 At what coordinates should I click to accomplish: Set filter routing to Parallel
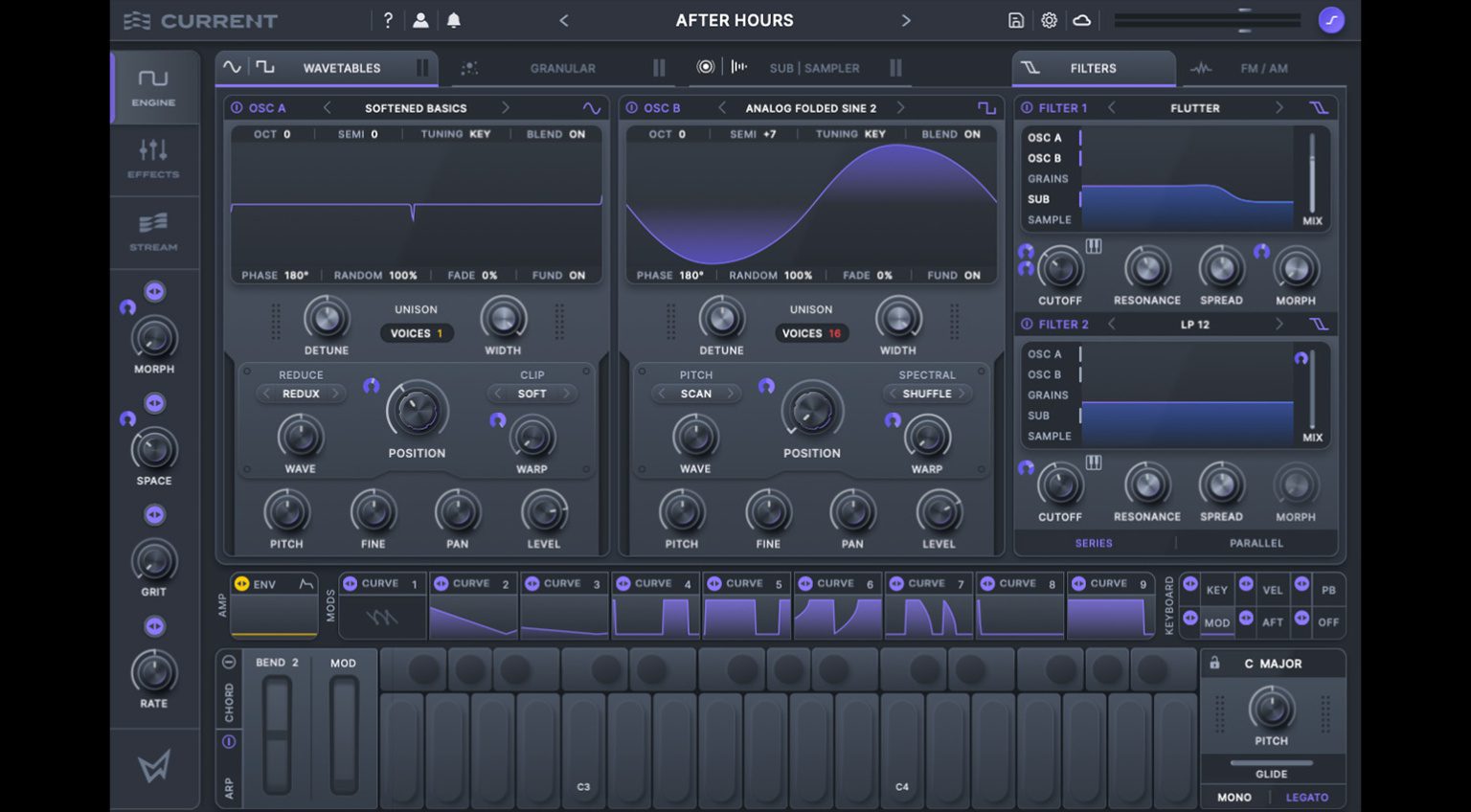pos(1256,543)
